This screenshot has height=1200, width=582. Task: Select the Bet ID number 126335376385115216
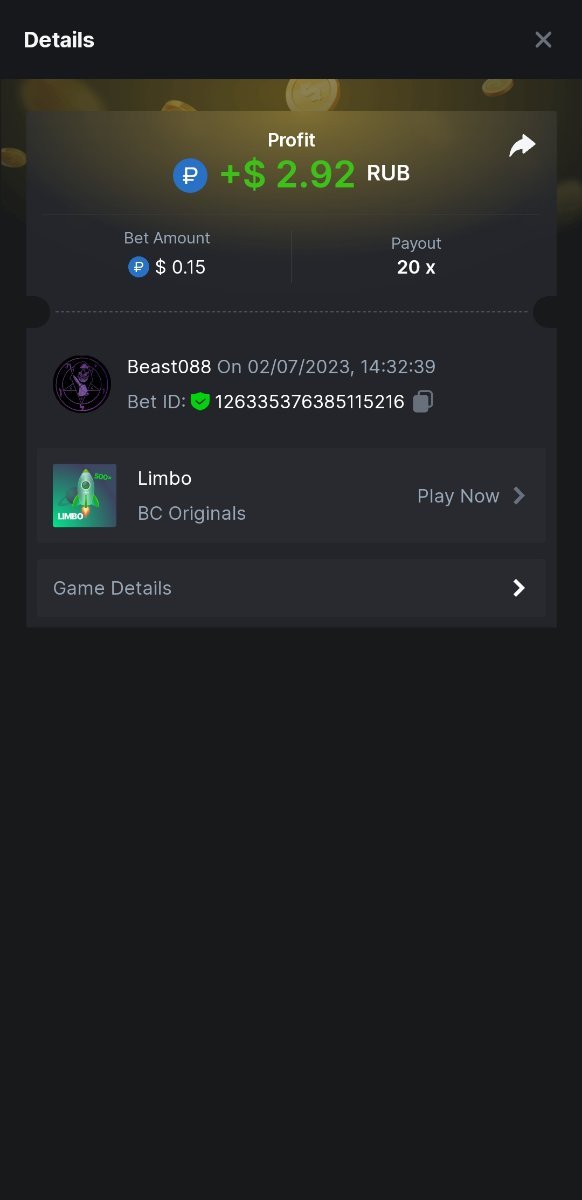point(309,402)
